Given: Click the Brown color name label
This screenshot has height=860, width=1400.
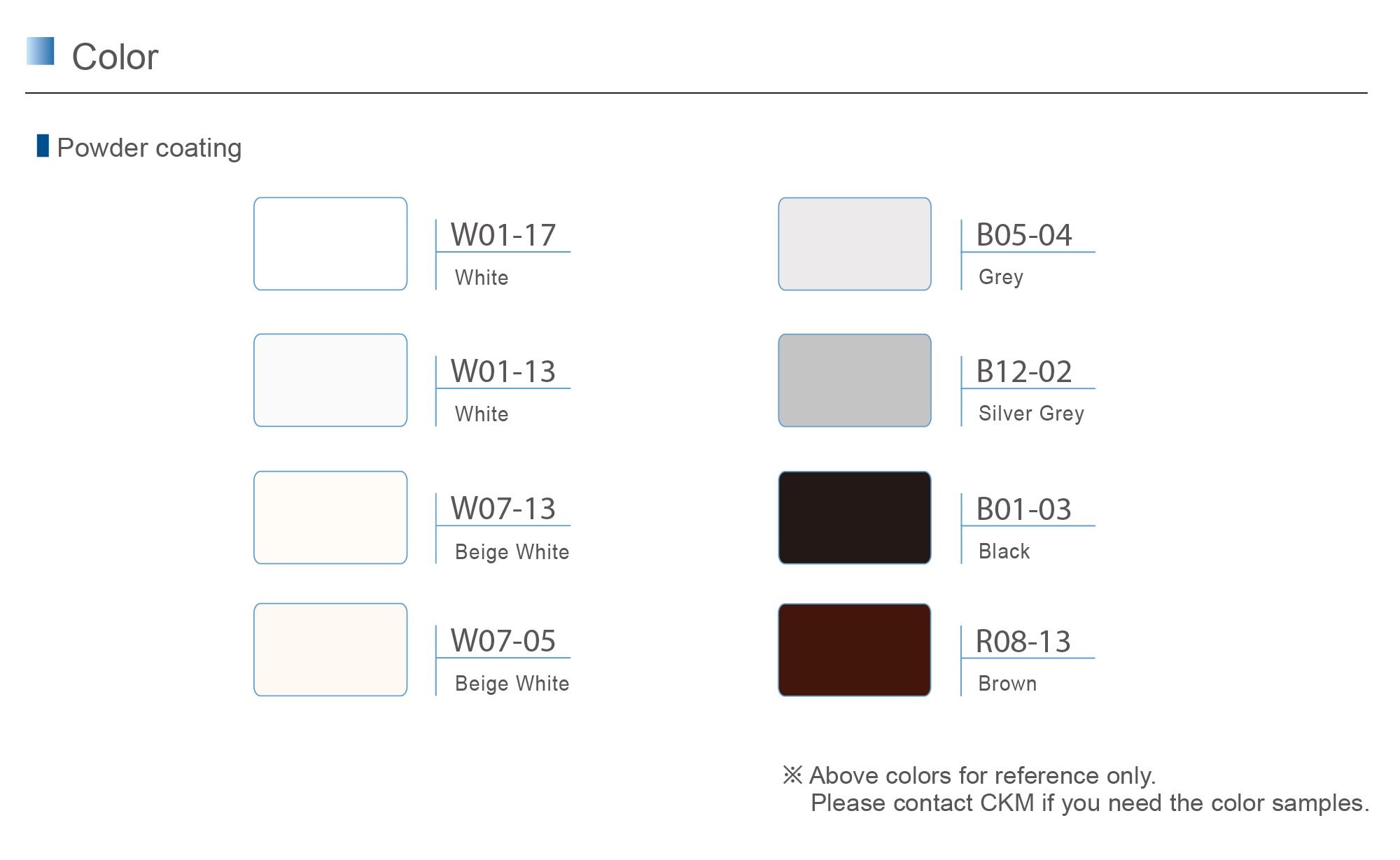Looking at the screenshot, I should click(x=1007, y=684).
